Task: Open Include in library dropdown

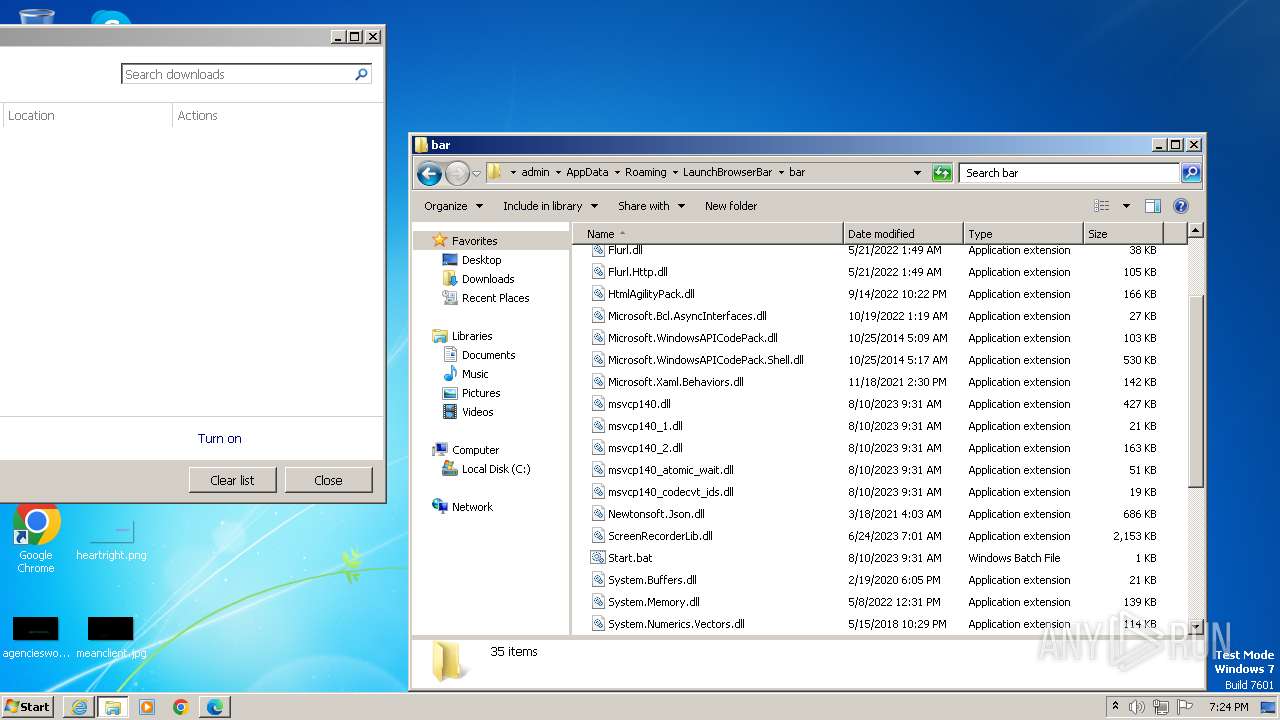Action: click(x=550, y=206)
